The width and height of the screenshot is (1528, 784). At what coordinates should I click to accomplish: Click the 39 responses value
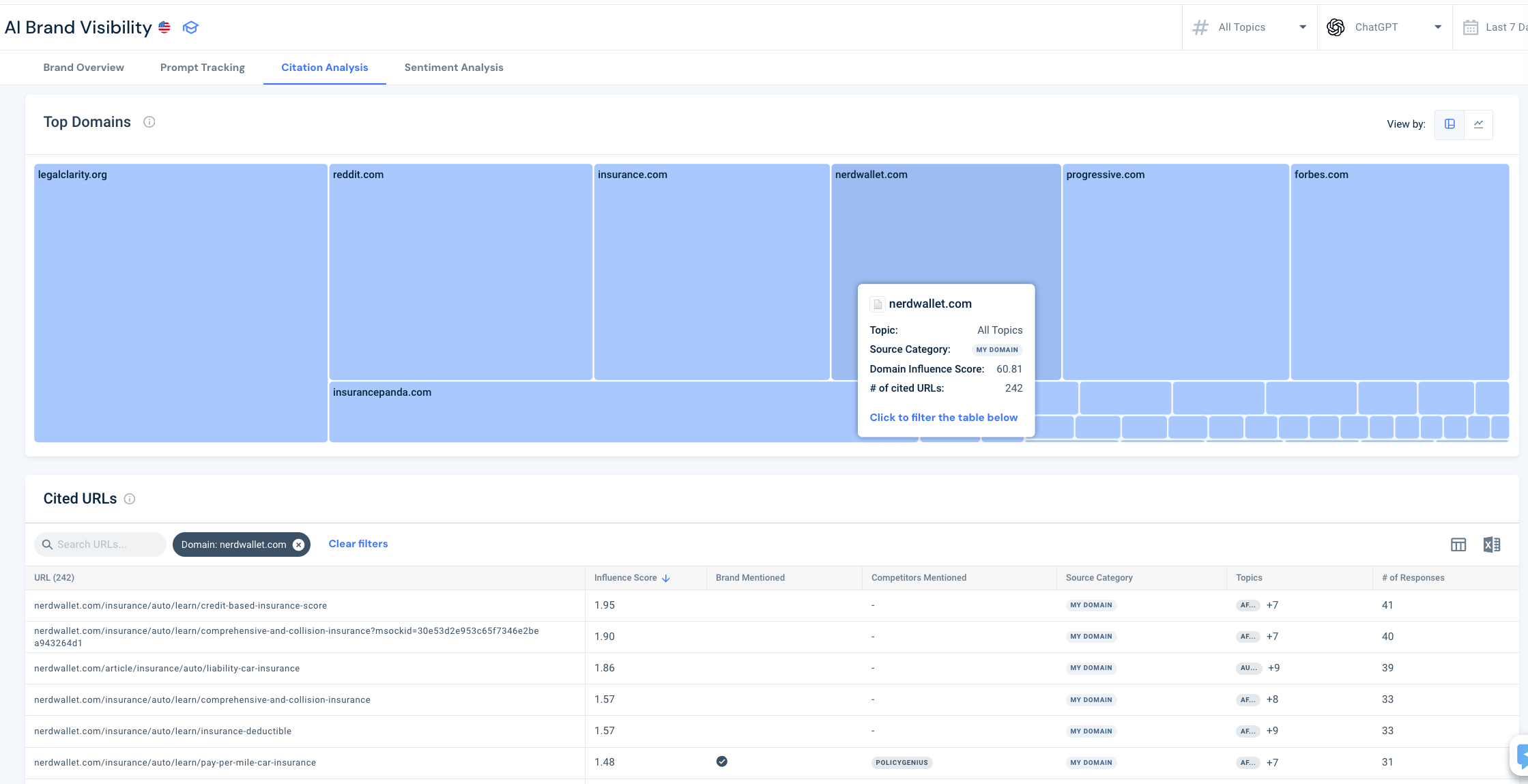[x=1387, y=668]
